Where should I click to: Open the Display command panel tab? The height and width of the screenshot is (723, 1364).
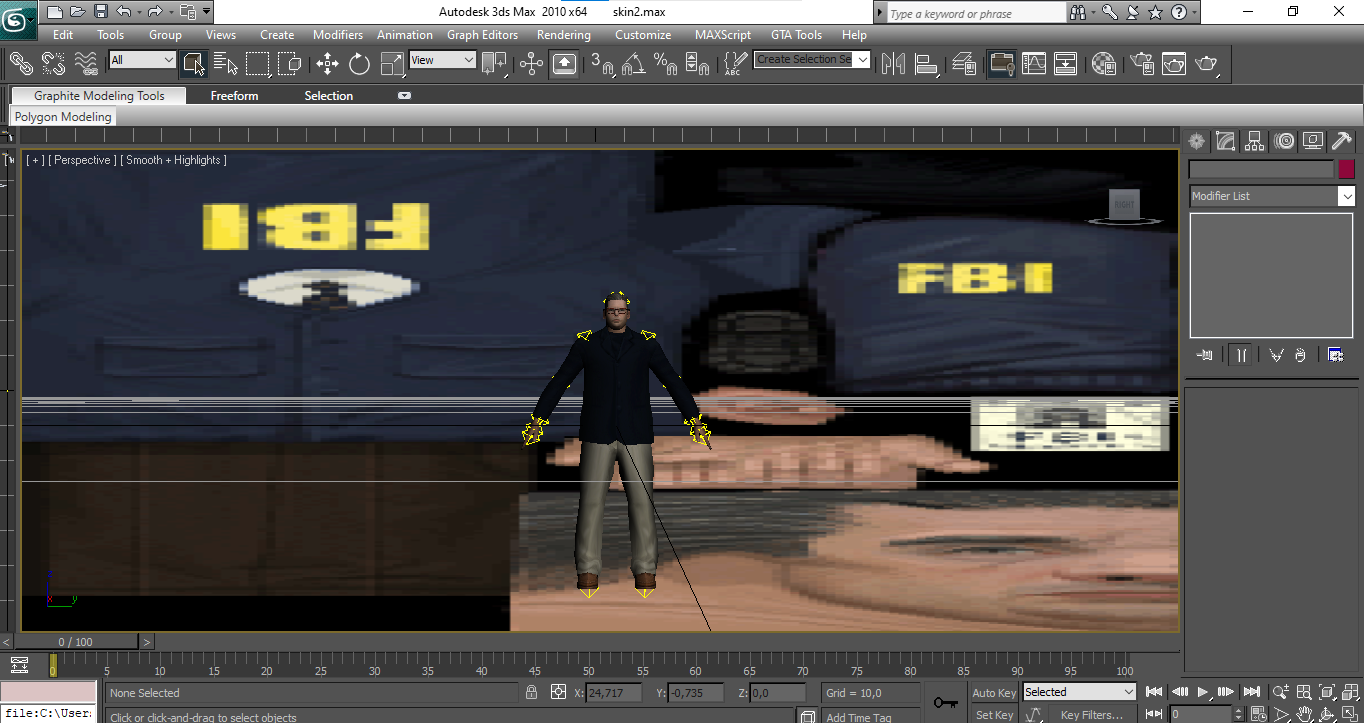(x=1313, y=141)
